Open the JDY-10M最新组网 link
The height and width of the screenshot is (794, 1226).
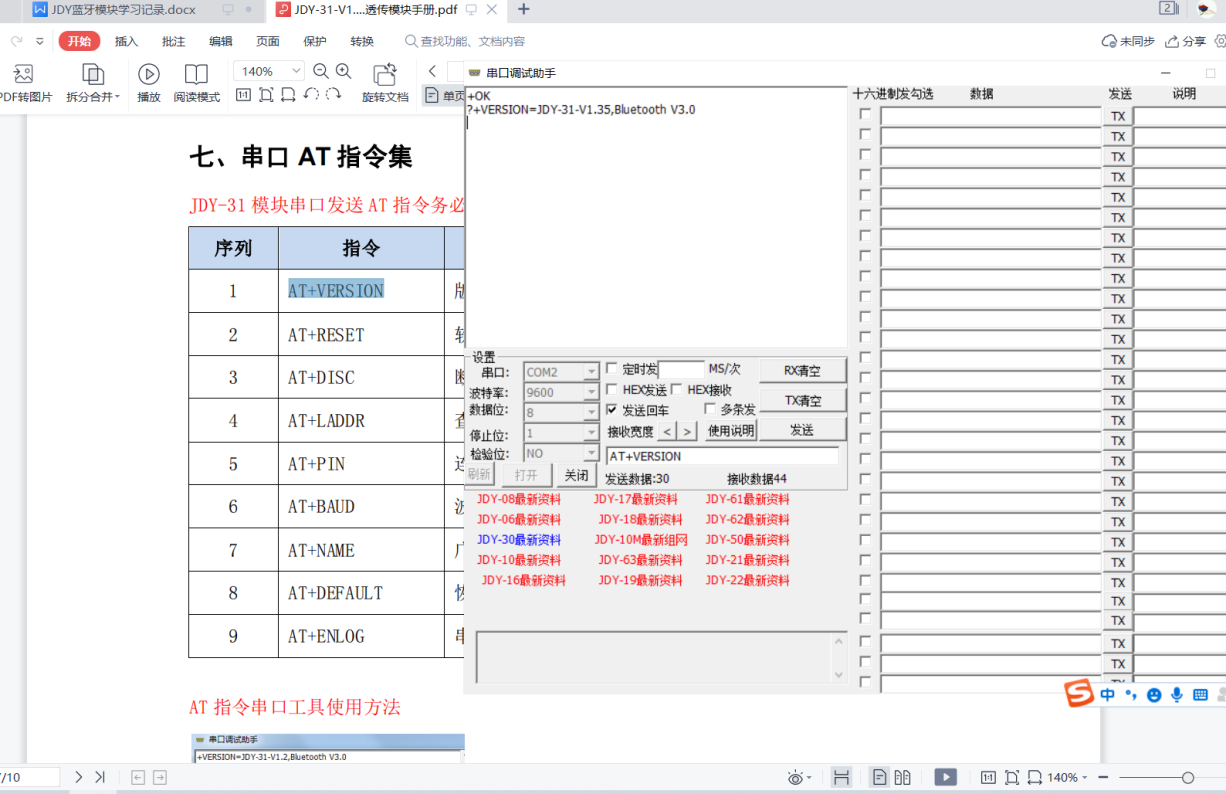[x=641, y=539]
